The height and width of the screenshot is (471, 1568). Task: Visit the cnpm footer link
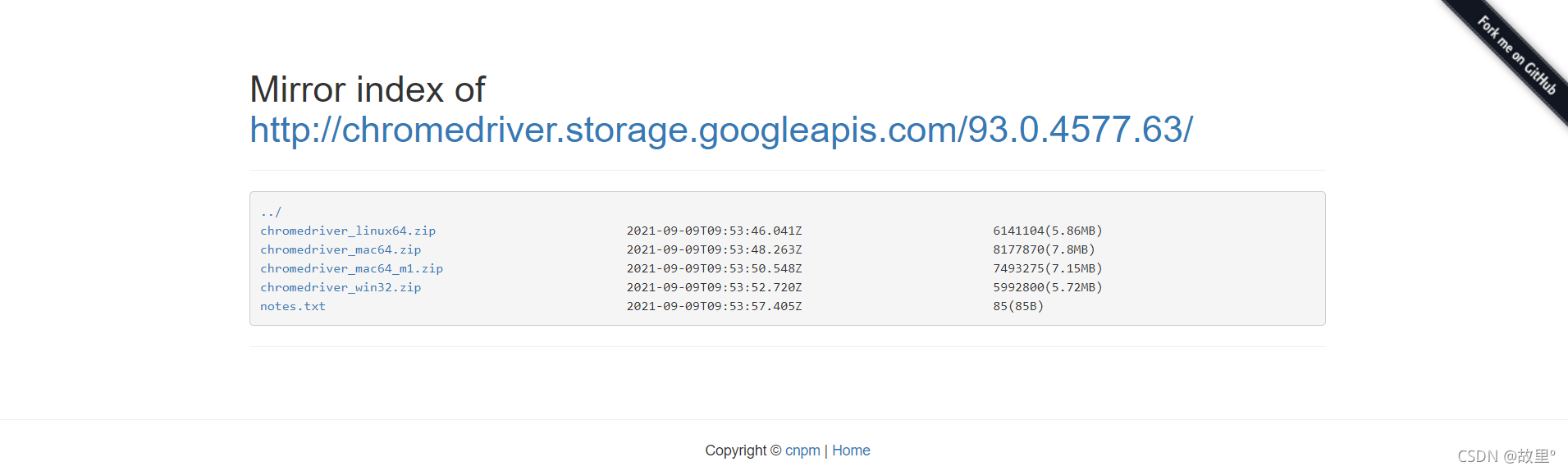coord(802,450)
